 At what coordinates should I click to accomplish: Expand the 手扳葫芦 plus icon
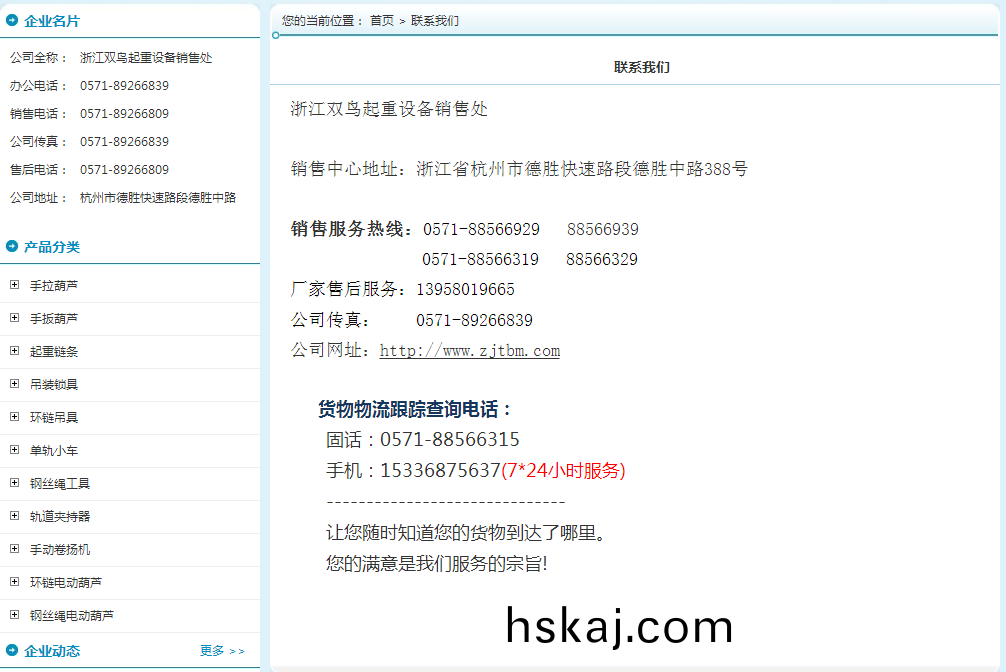(14, 318)
